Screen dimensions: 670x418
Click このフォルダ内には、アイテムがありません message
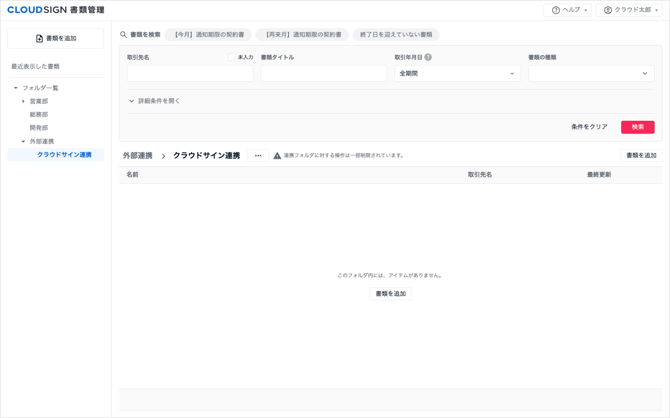[390, 276]
